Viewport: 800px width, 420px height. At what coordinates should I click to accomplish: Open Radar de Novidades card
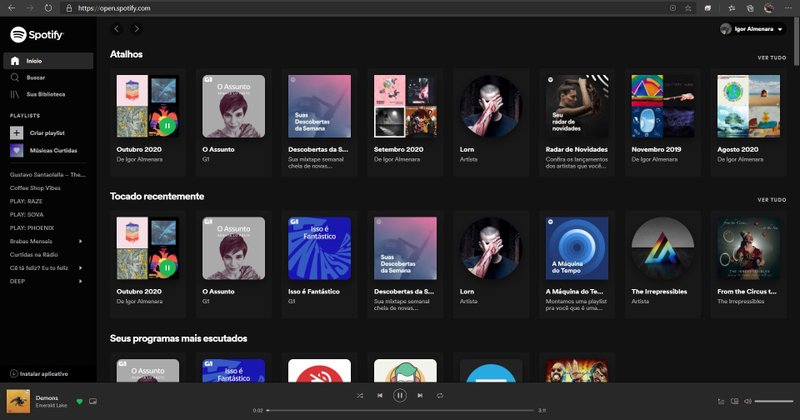577,122
